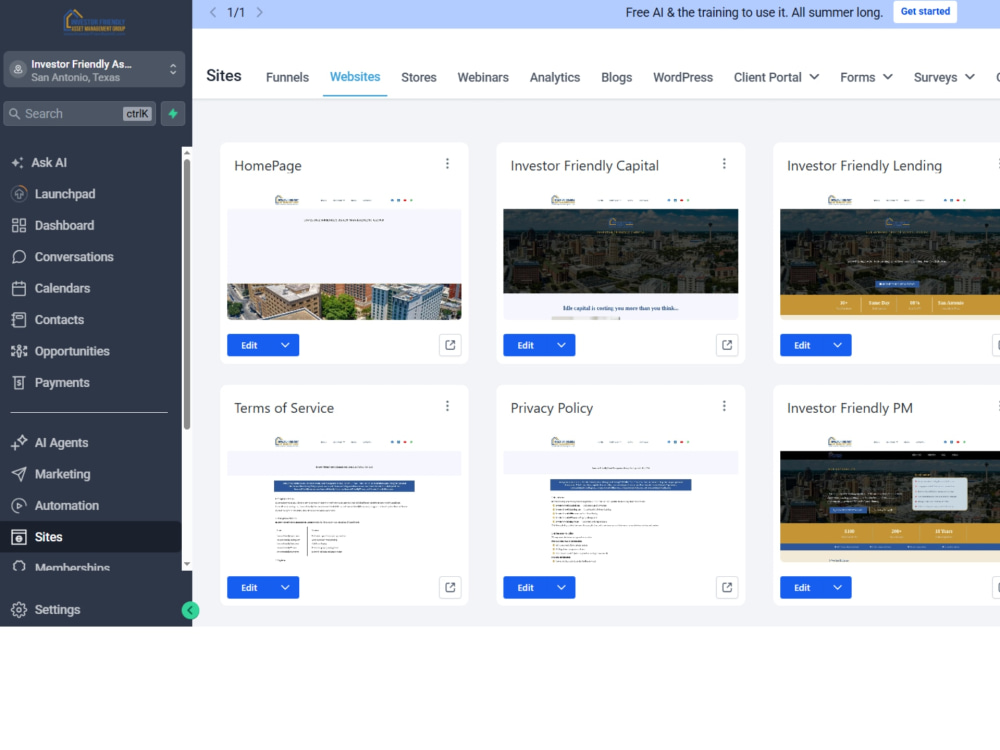Open Calendars section
The width and height of the screenshot is (1000, 750).
(x=51, y=288)
